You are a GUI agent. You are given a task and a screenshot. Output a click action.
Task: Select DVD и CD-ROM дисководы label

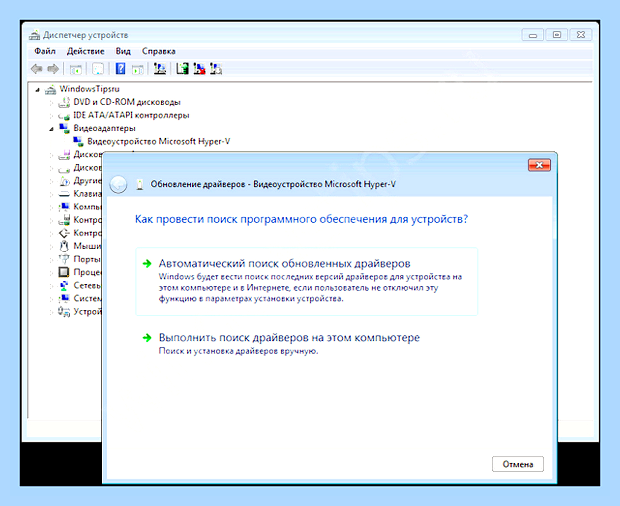coord(127,102)
